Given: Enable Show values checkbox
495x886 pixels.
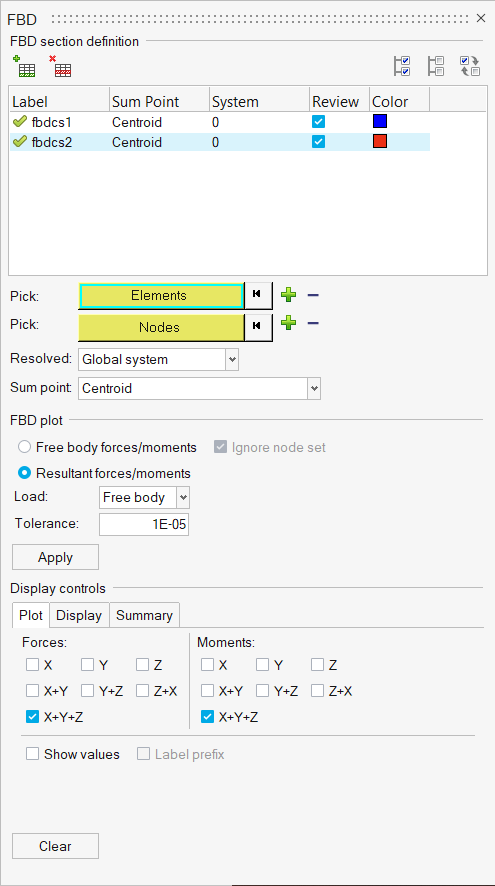Looking at the screenshot, I should click(32, 754).
